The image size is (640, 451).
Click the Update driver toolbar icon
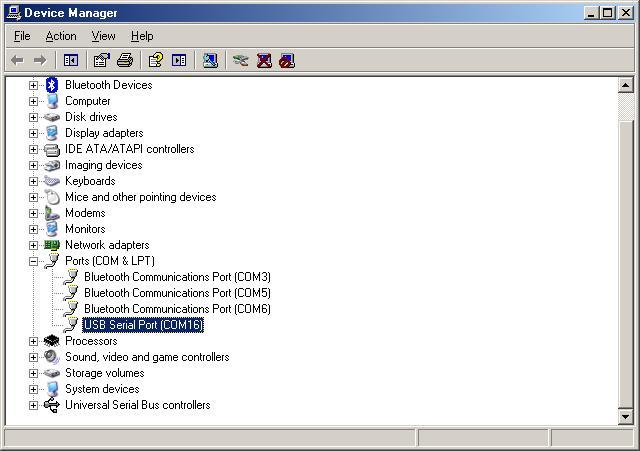tap(241, 61)
